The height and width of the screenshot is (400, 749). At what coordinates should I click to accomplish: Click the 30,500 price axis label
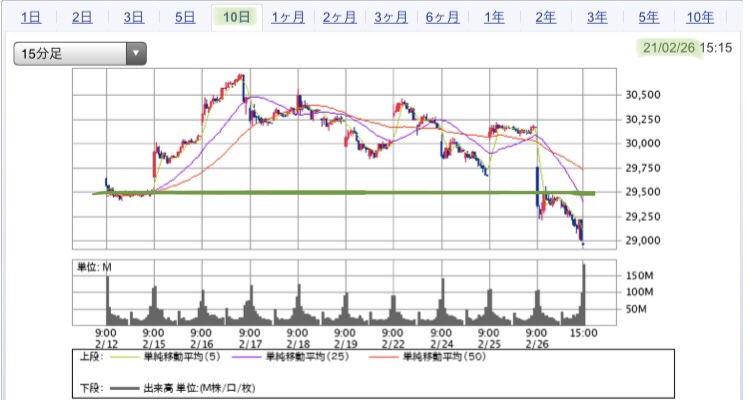point(643,95)
